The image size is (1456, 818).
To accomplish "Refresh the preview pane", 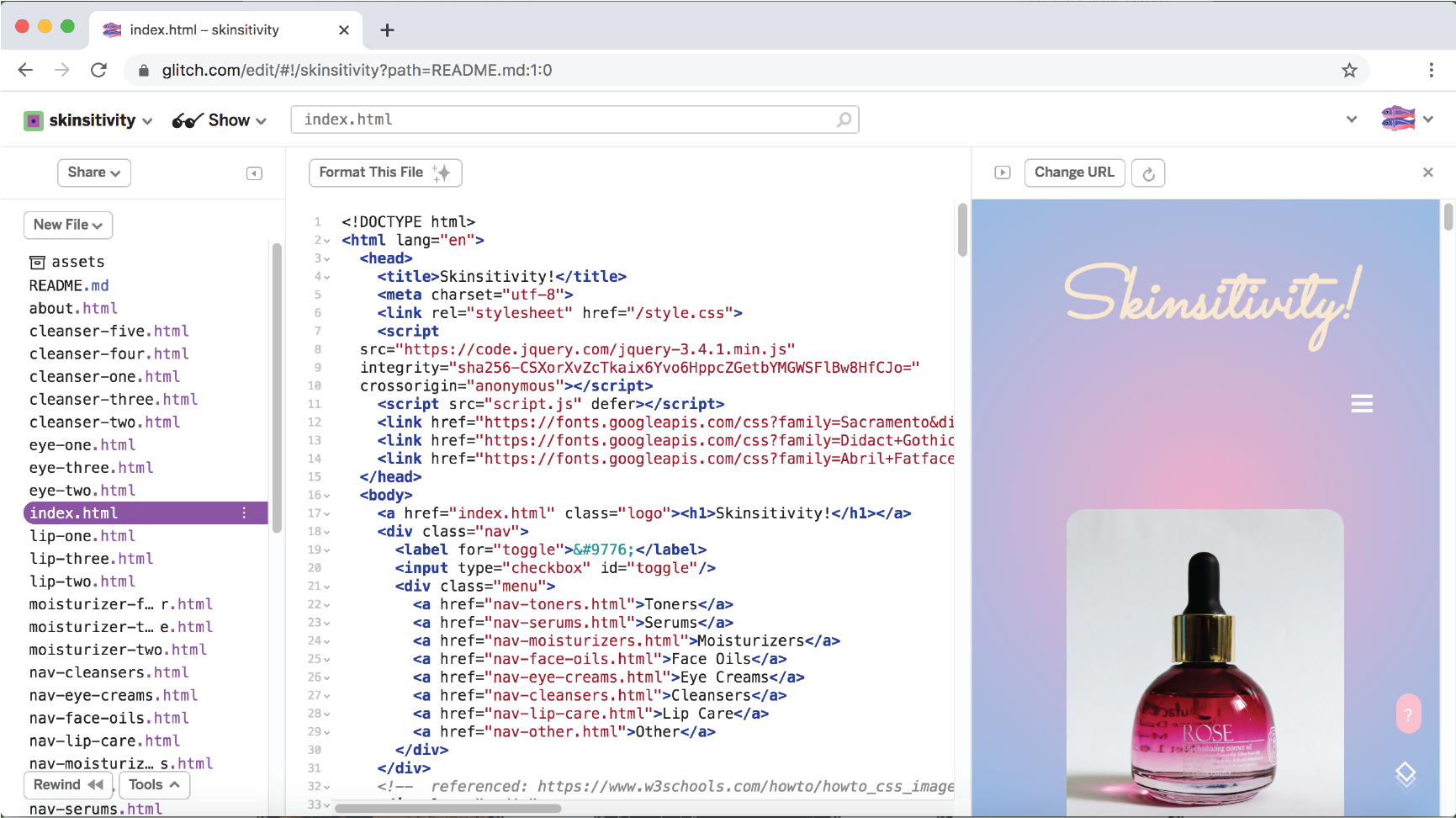I will [1148, 173].
